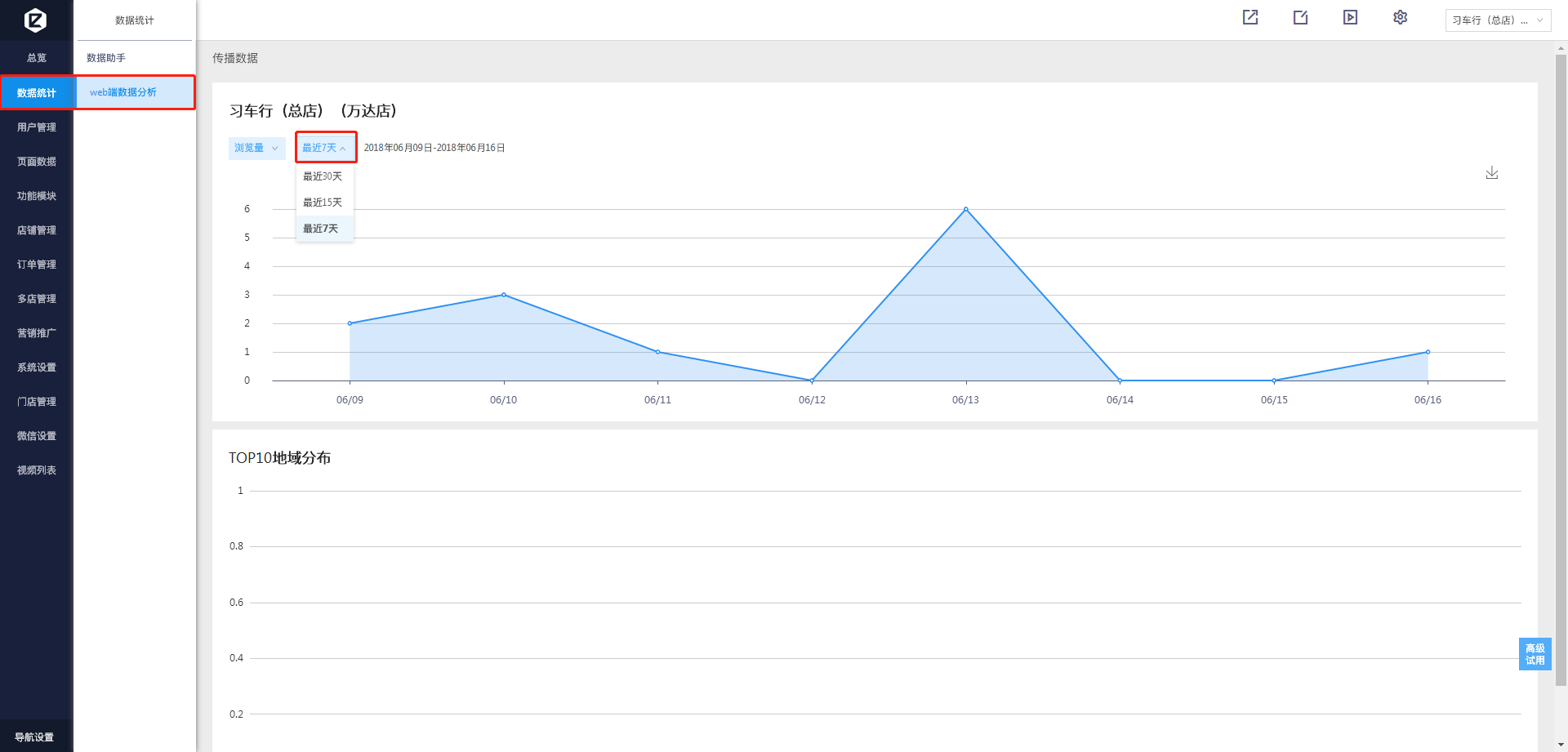Go to 用户管理 in the sidebar
The height and width of the screenshot is (752, 1568).
(37, 127)
